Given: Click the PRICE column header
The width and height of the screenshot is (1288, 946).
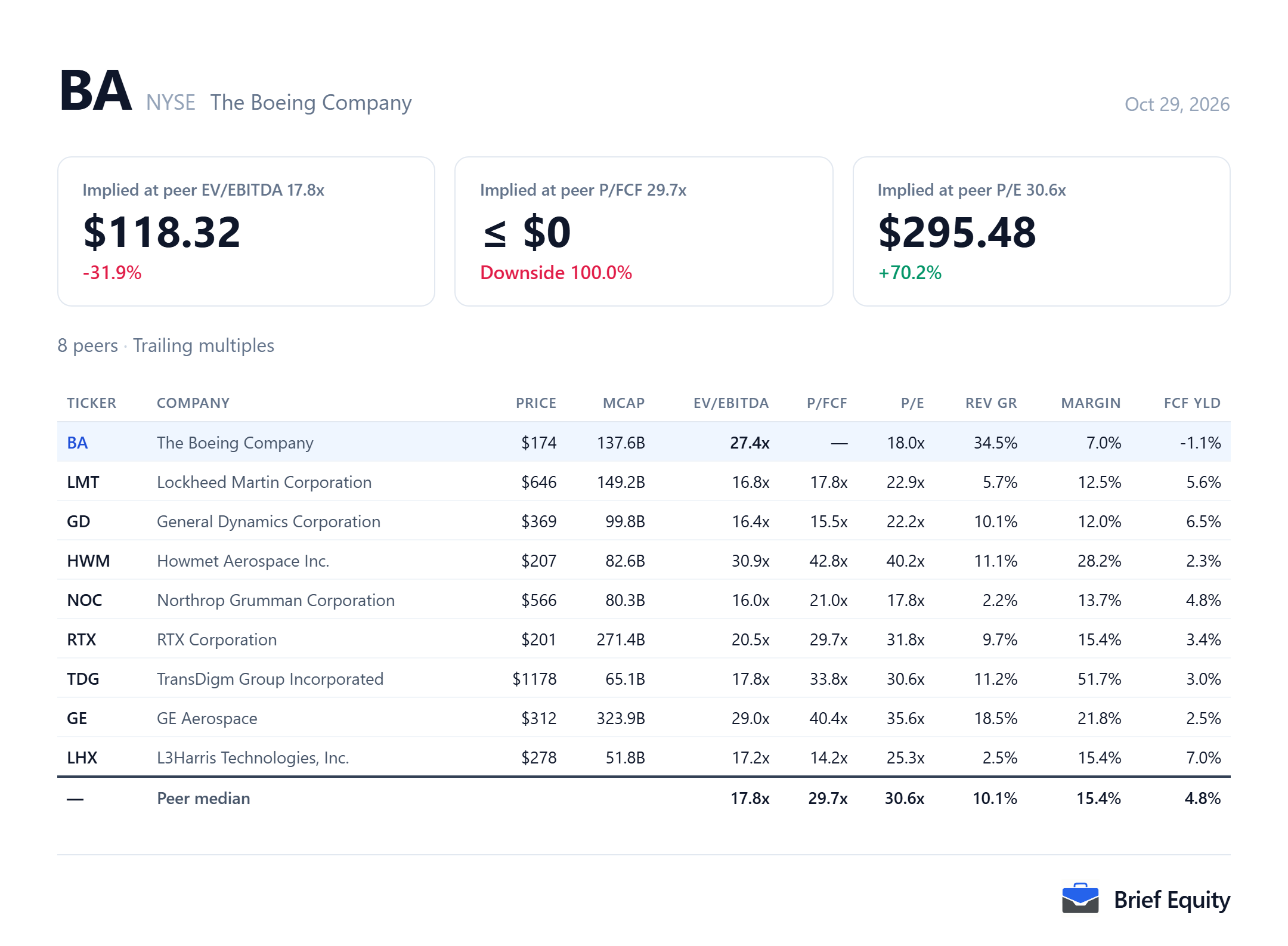Looking at the screenshot, I should pyautogui.click(x=536, y=403).
